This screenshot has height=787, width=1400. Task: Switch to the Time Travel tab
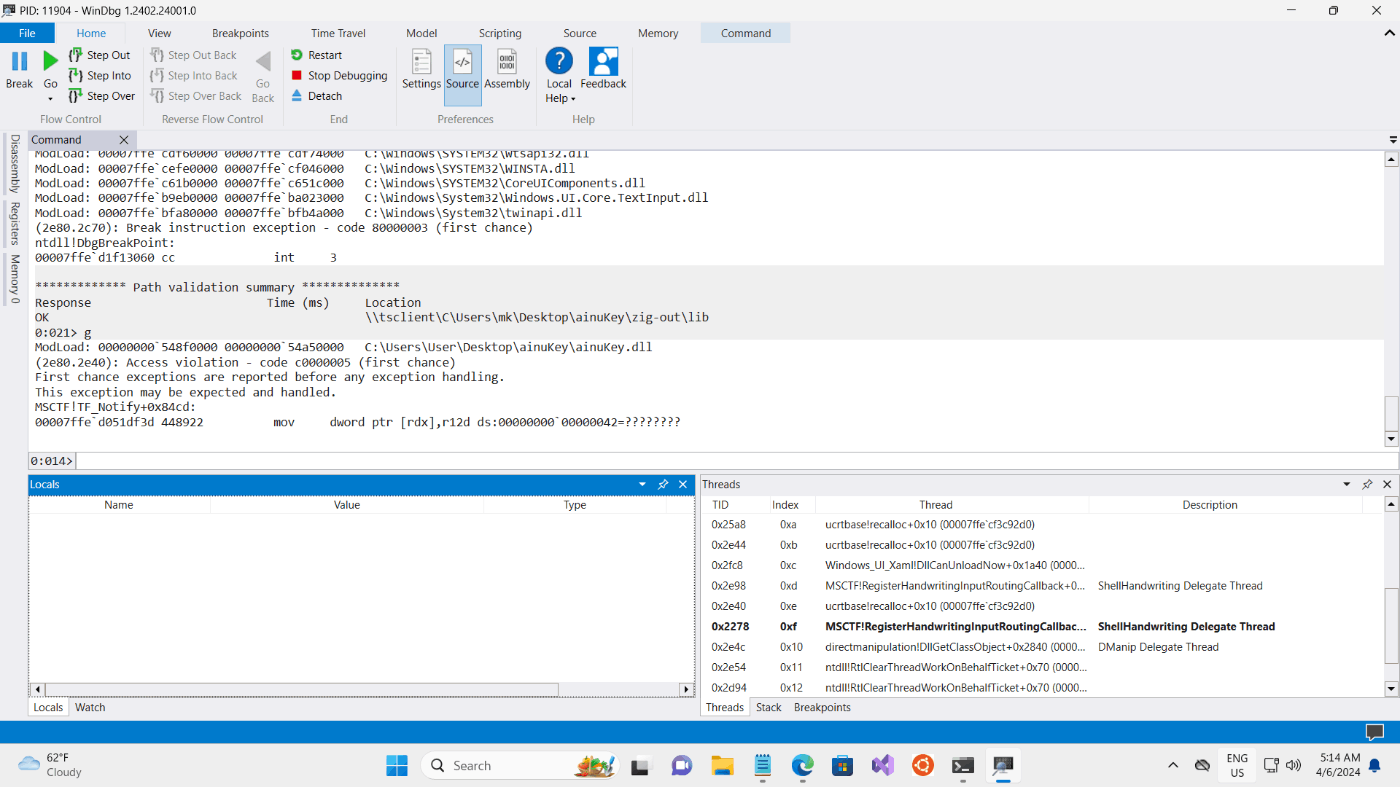[338, 33]
